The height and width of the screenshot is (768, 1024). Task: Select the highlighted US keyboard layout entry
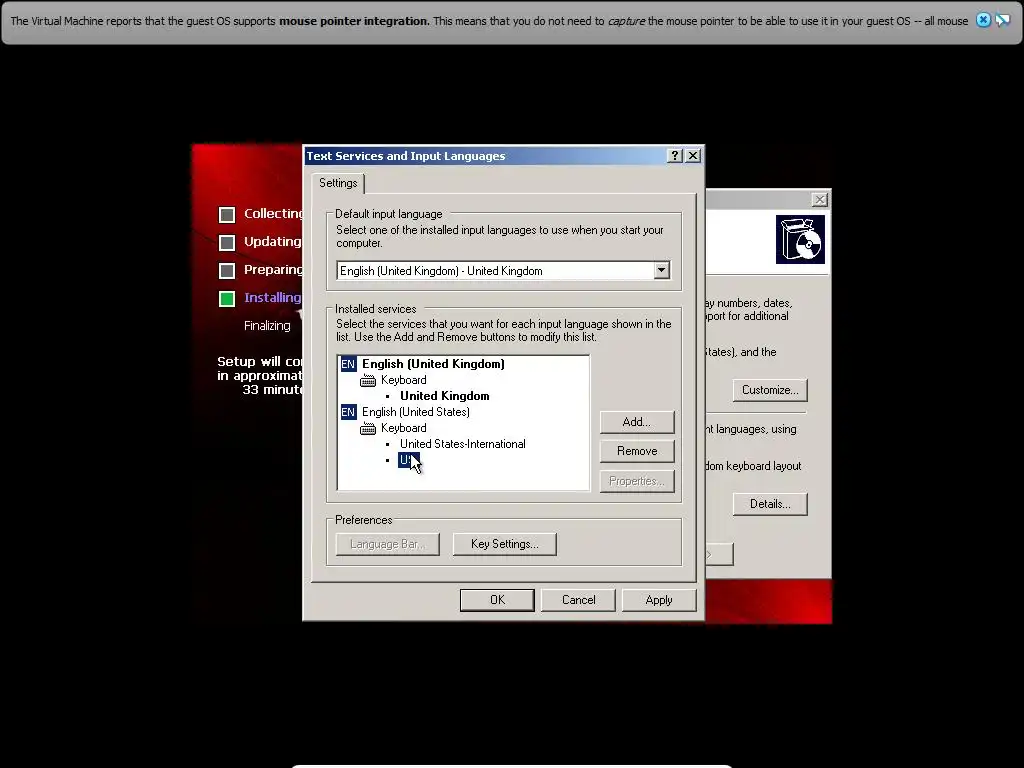point(409,460)
